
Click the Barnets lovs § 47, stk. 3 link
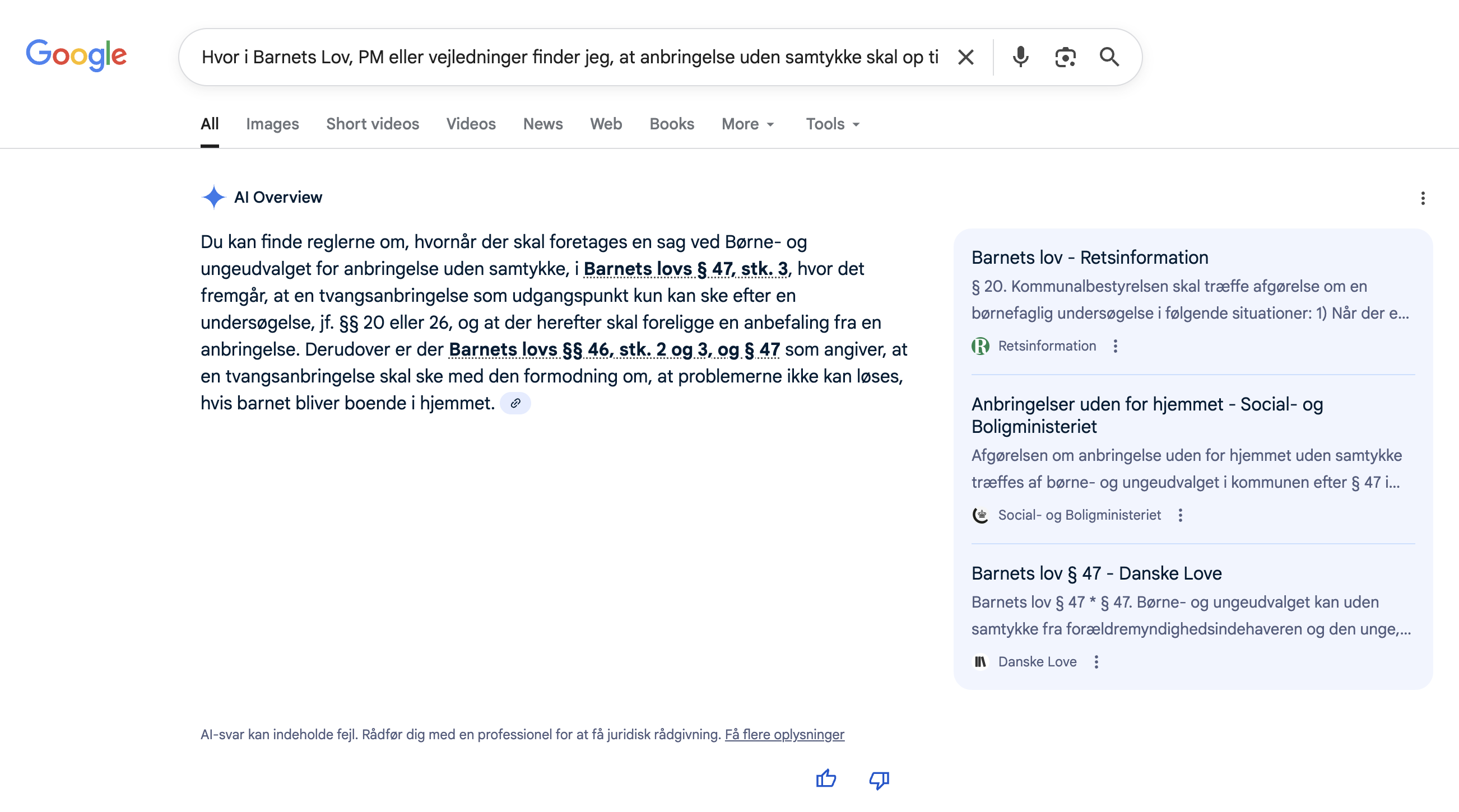click(685, 269)
